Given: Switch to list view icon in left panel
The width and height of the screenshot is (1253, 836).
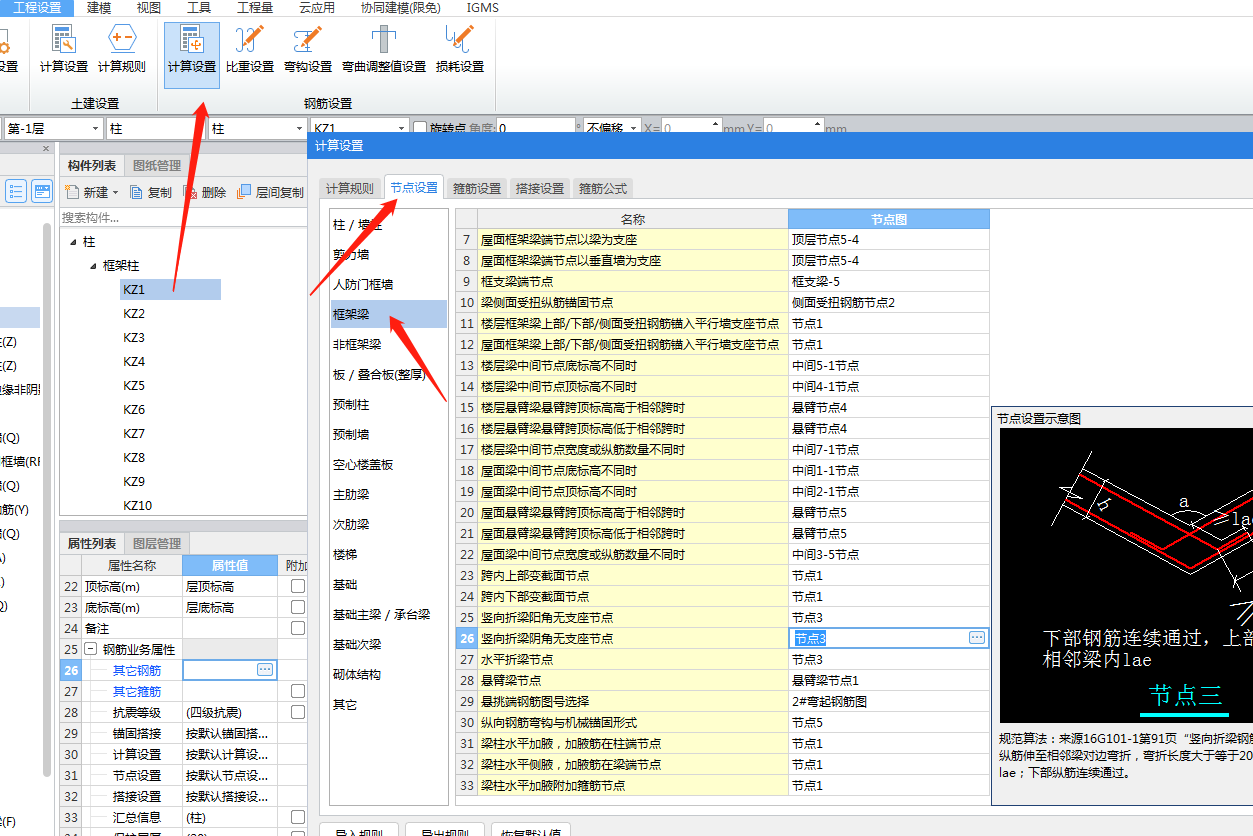Looking at the screenshot, I should (x=16, y=191).
